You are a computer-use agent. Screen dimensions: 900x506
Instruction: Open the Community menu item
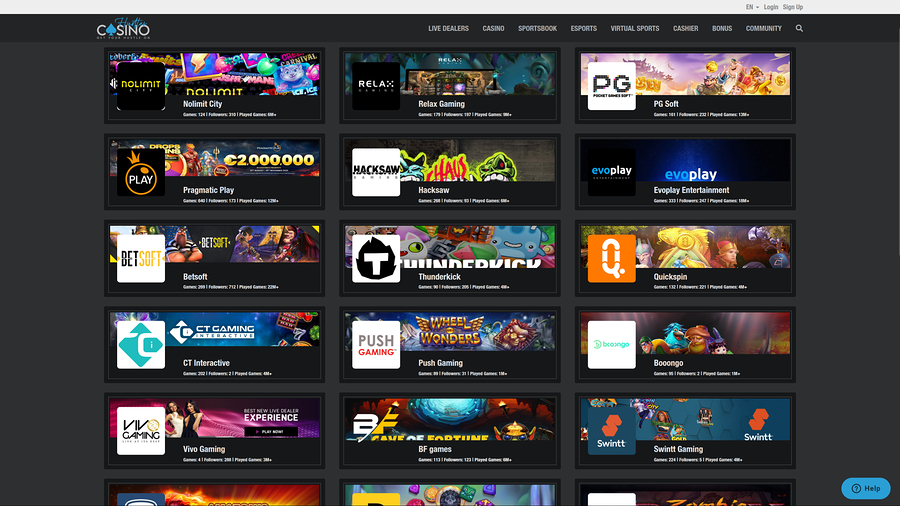point(763,28)
